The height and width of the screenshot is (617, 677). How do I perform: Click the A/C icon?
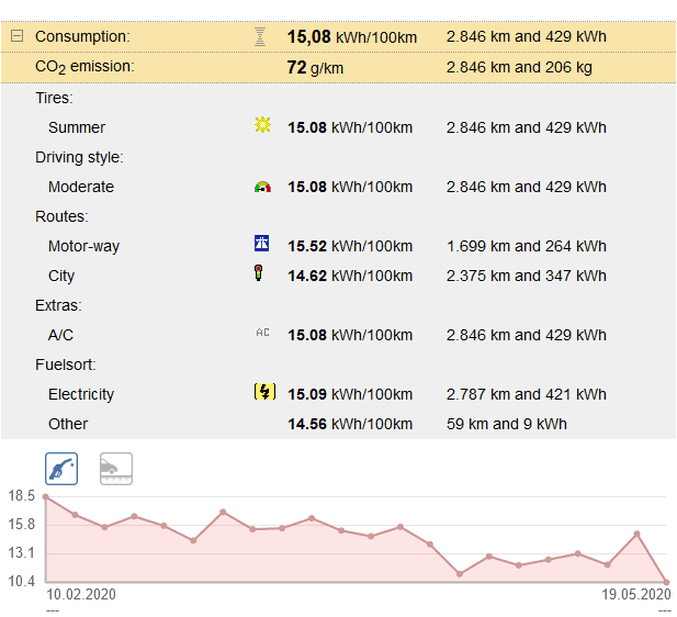click(262, 334)
